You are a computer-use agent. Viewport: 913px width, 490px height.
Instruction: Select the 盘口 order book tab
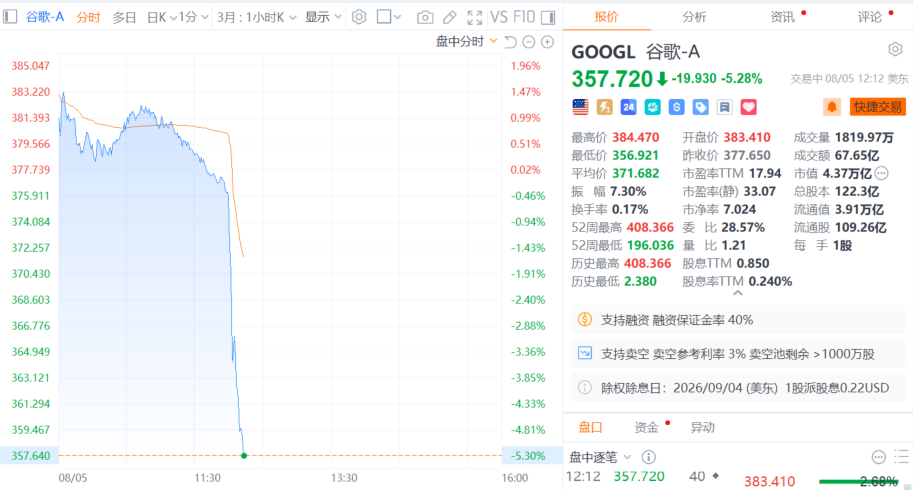click(x=590, y=428)
